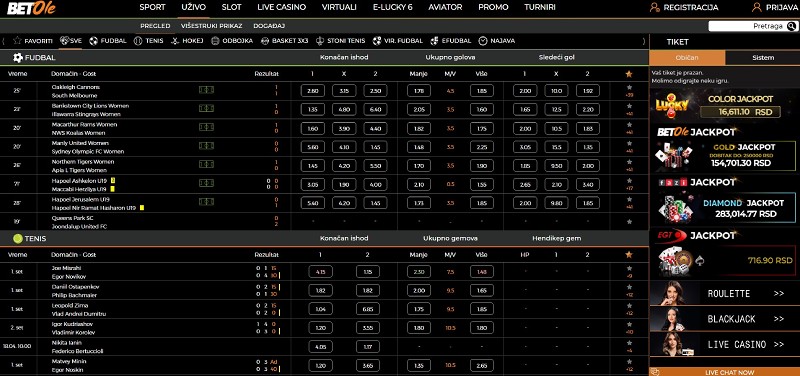The width and height of the screenshot is (800, 376).
Task: Pick odds 6.85 for Vlad Andrei Dumitru
Action: coord(368,309)
